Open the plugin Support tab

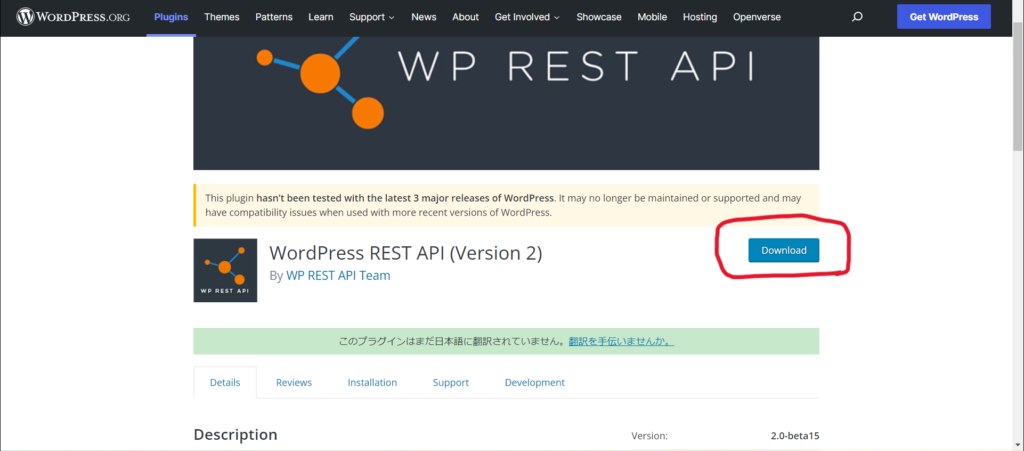click(451, 382)
